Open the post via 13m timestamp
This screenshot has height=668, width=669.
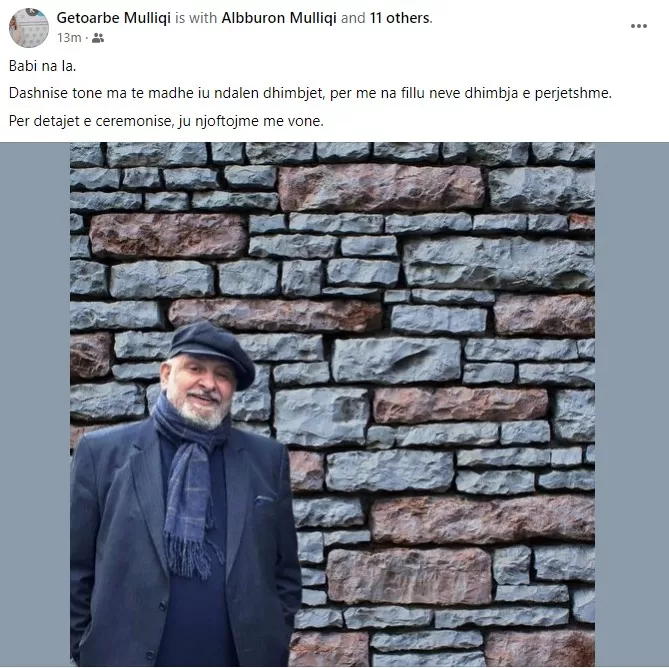pos(69,38)
